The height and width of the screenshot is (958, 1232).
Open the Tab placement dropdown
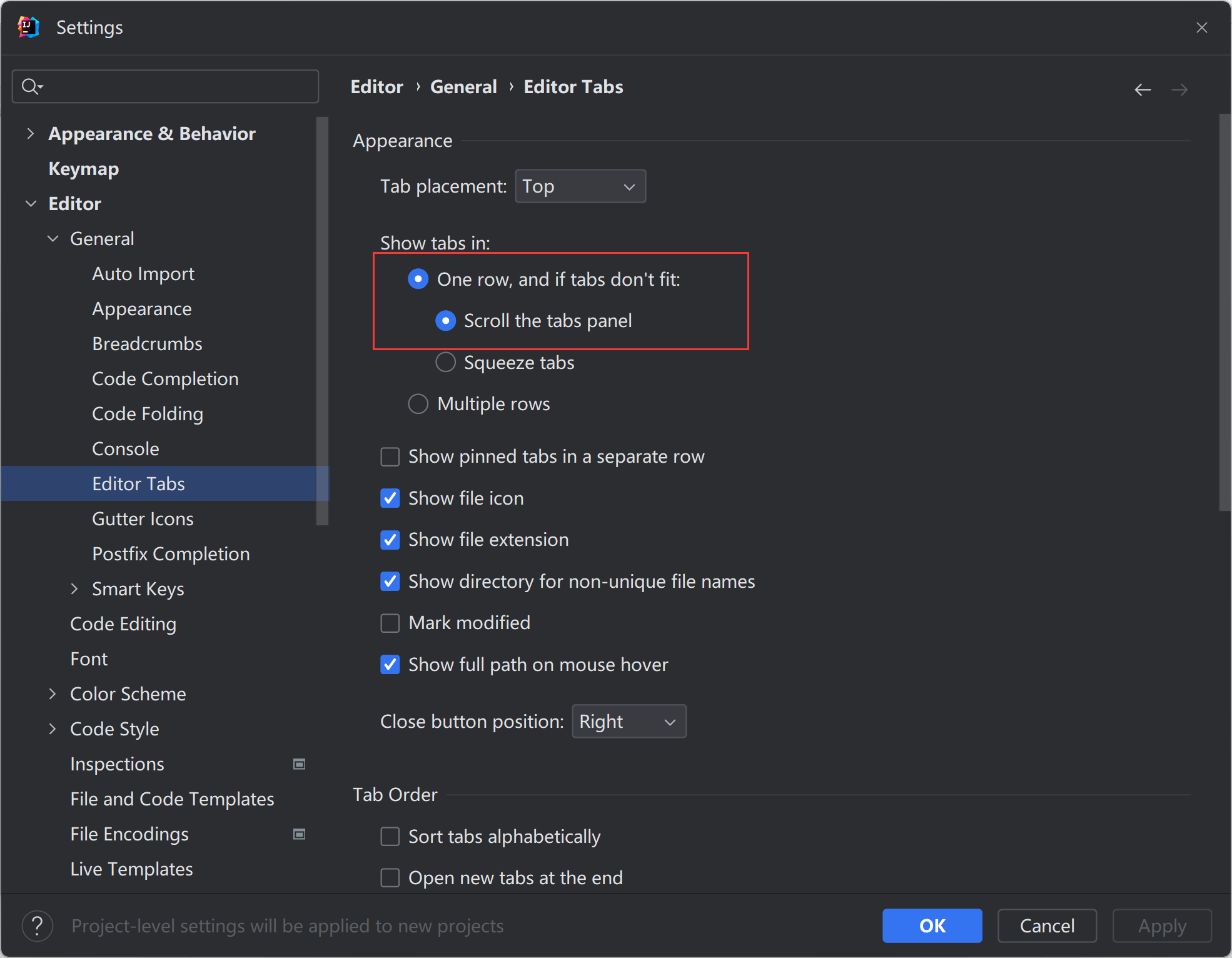[x=580, y=186]
